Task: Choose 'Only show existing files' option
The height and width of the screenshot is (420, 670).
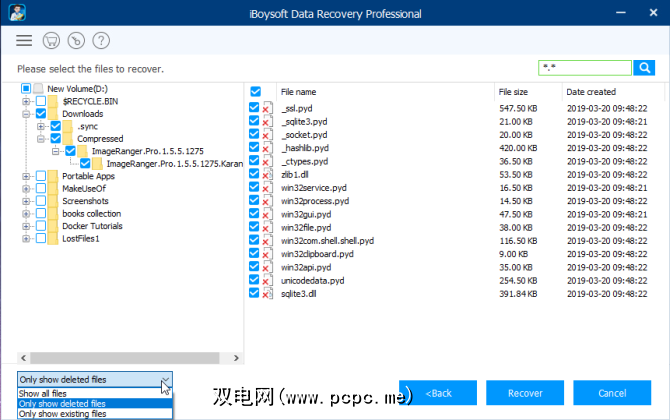Action: click(x=95, y=414)
